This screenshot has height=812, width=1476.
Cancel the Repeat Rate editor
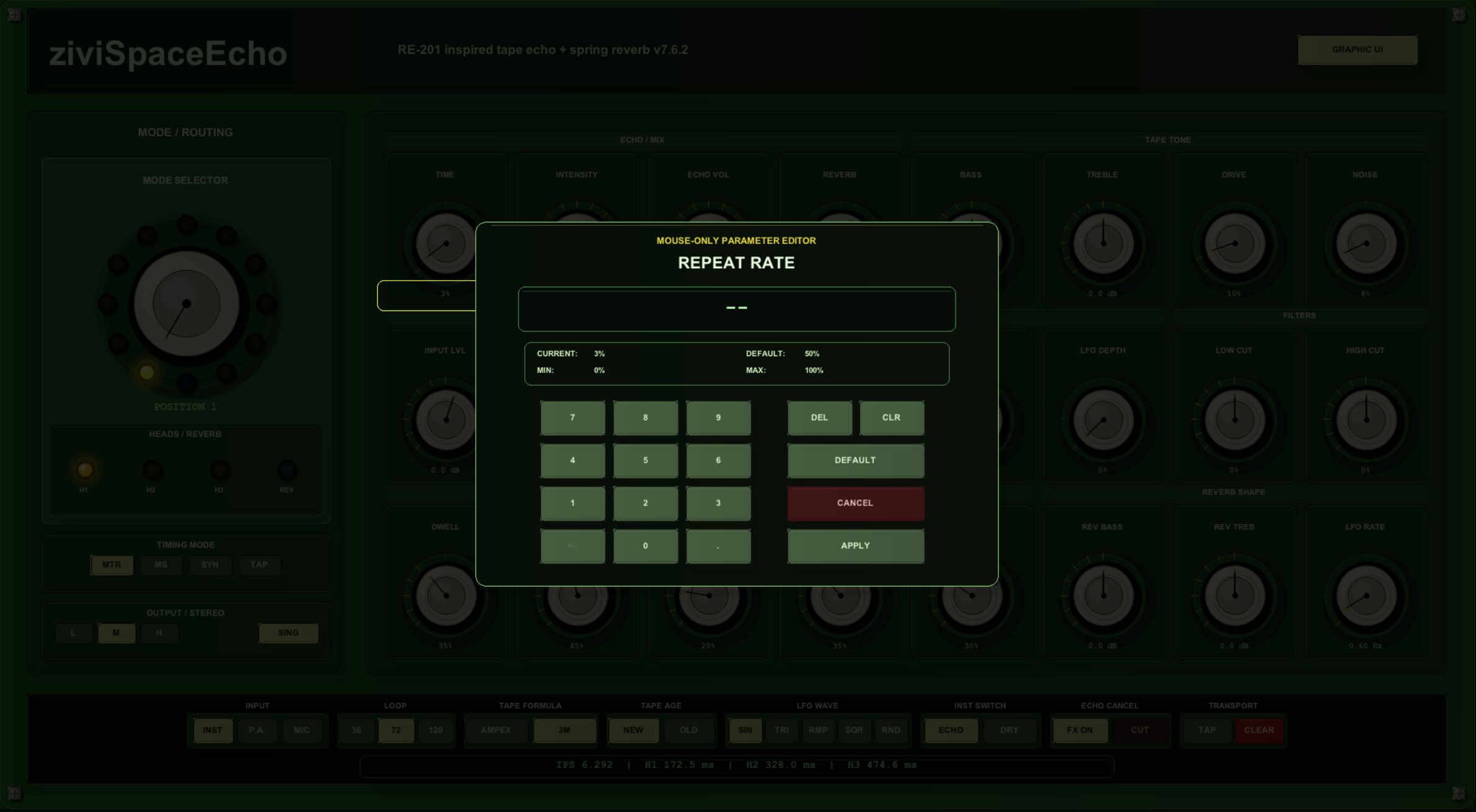click(855, 503)
